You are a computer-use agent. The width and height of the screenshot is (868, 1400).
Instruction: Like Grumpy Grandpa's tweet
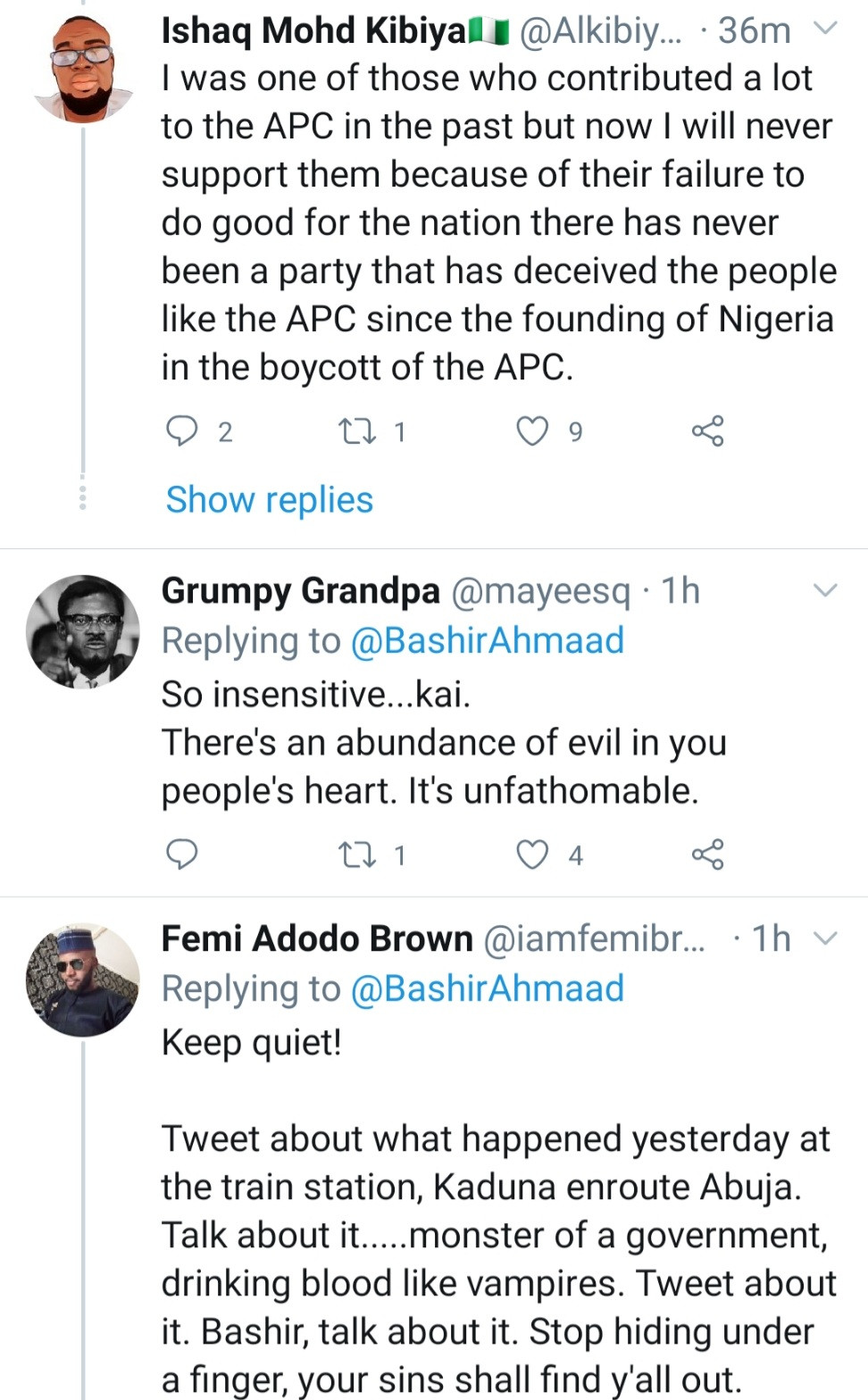pos(532,854)
